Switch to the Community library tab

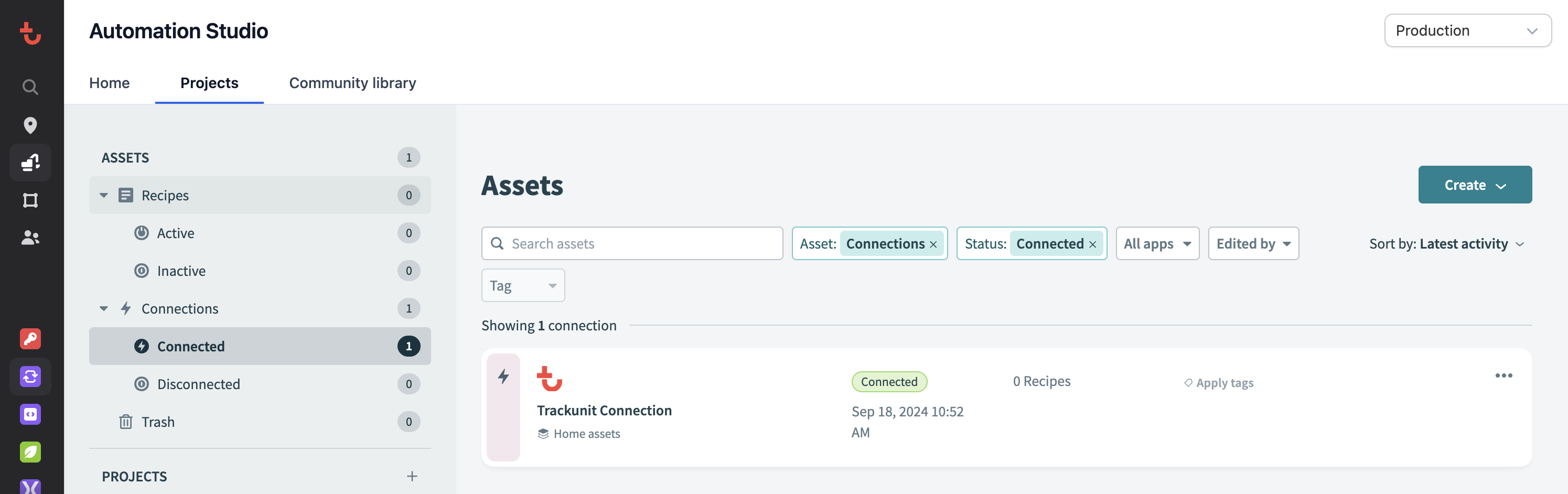352,83
